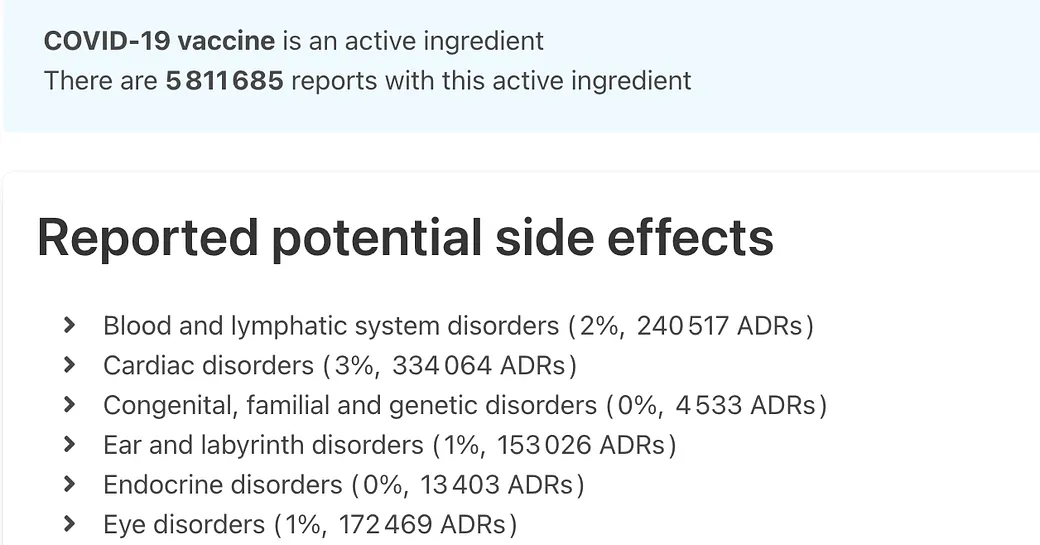Click the 334 064 ADRs figure
This screenshot has height=545, width=1040.
[479, 365]
